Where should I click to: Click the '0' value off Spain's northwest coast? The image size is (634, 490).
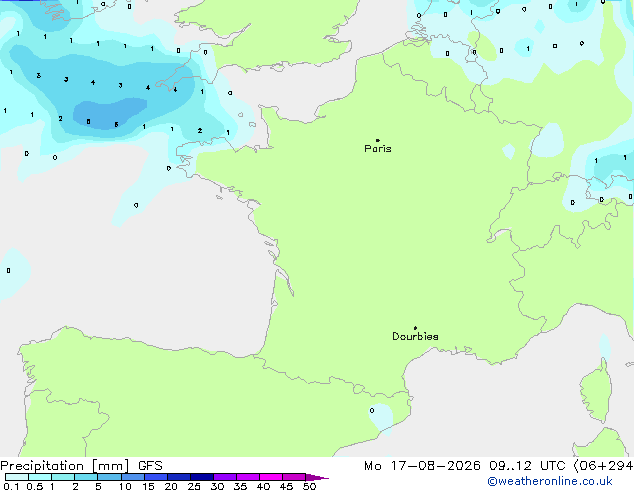[8, 270]
